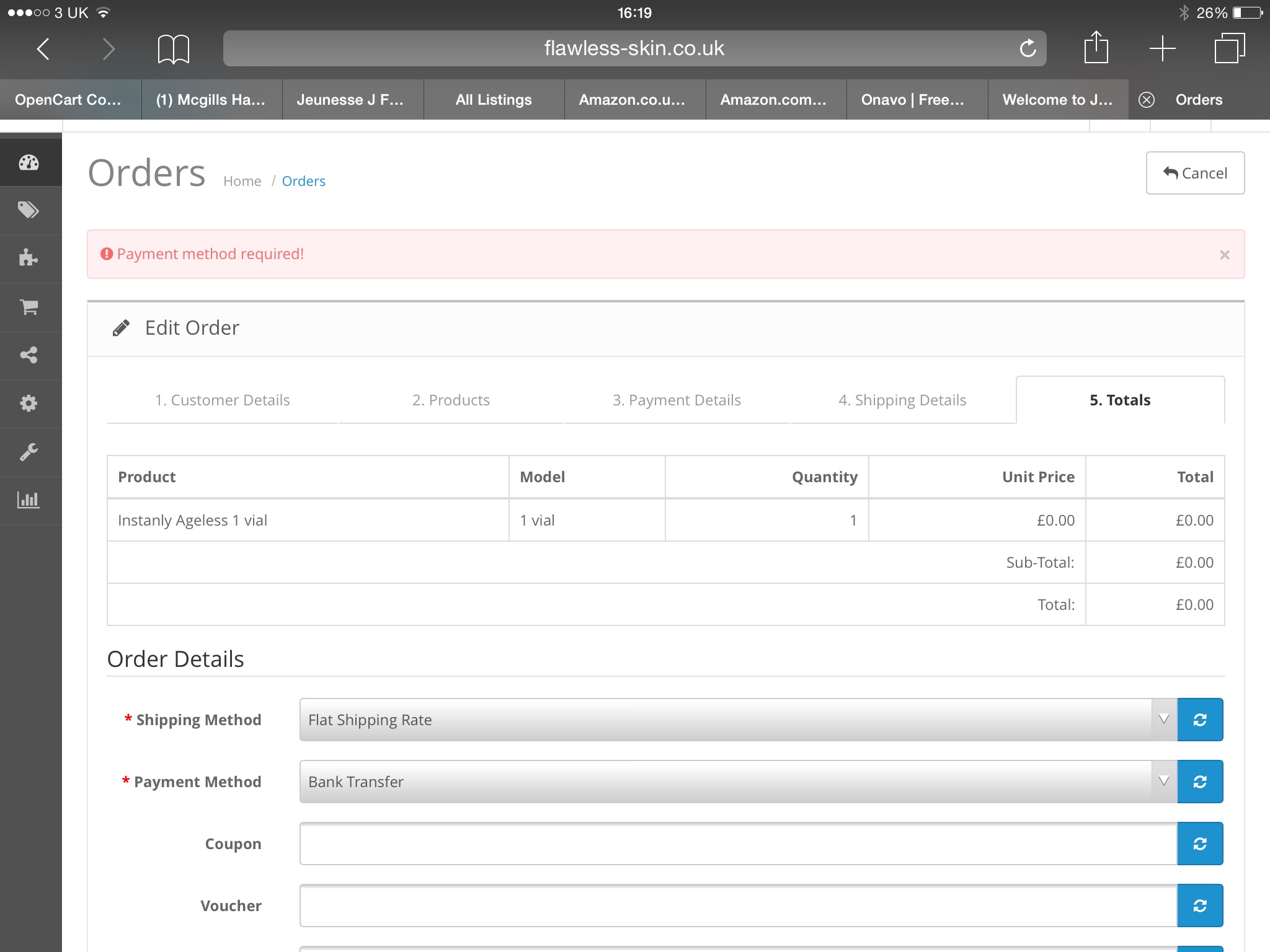Tap the Wi-Fi indicator in status bar
The height and width of the screenshot is (952, 1270).
point(104,12)
